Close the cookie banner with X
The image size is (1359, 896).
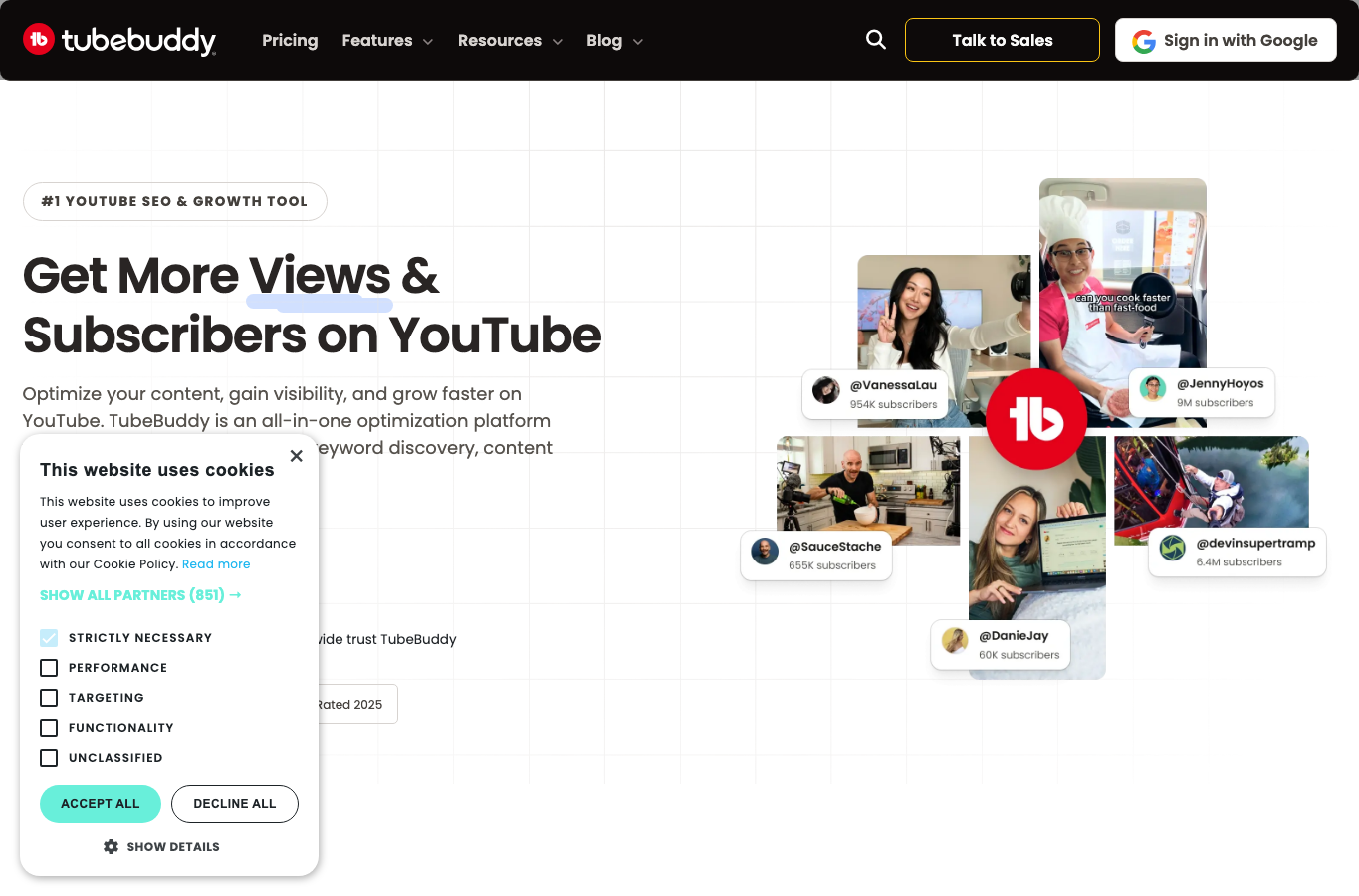296,456
